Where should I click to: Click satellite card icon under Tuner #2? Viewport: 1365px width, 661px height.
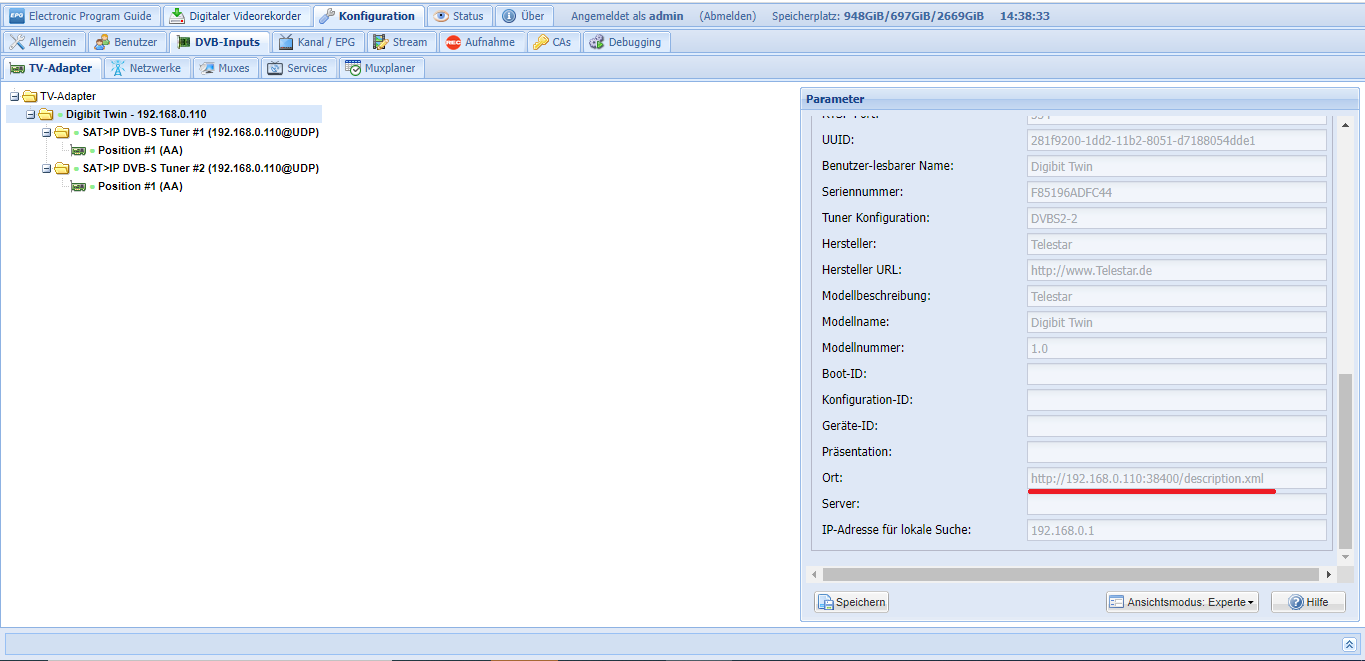(78, 186)
